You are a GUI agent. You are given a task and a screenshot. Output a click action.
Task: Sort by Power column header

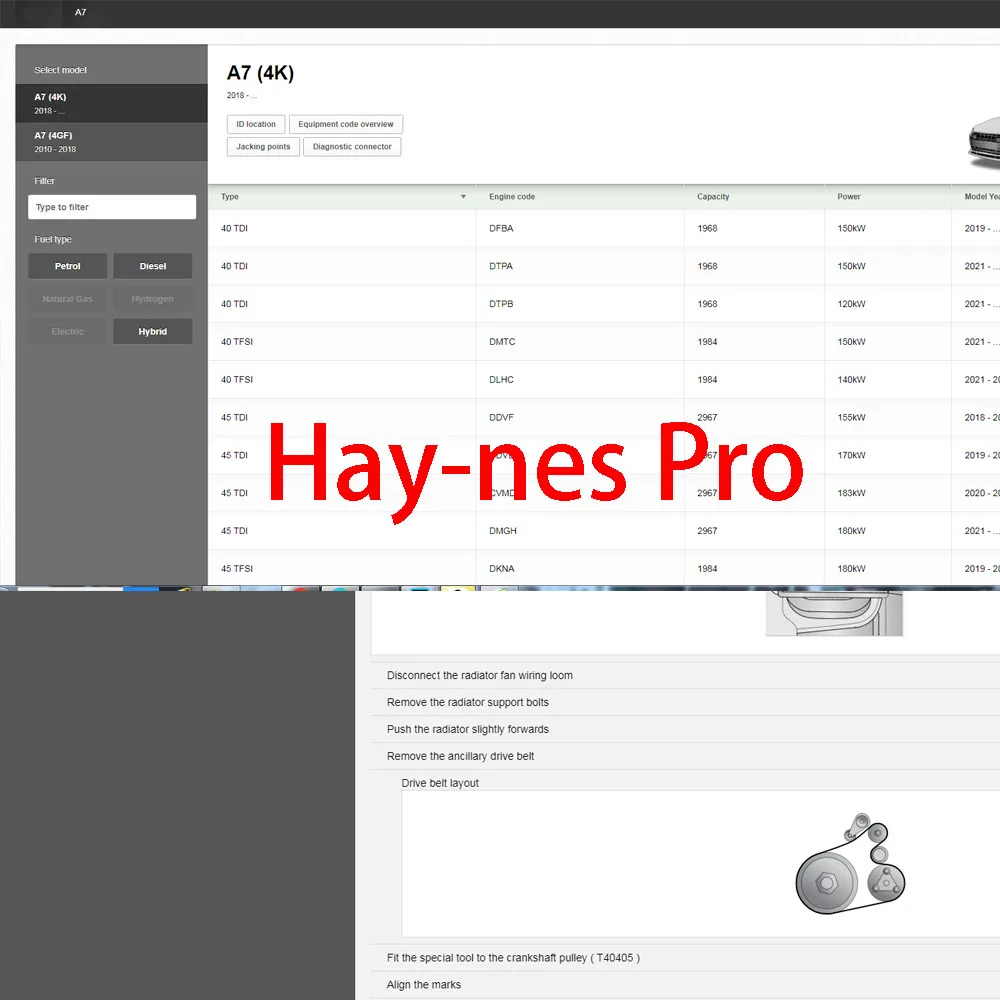pos(849,196)
